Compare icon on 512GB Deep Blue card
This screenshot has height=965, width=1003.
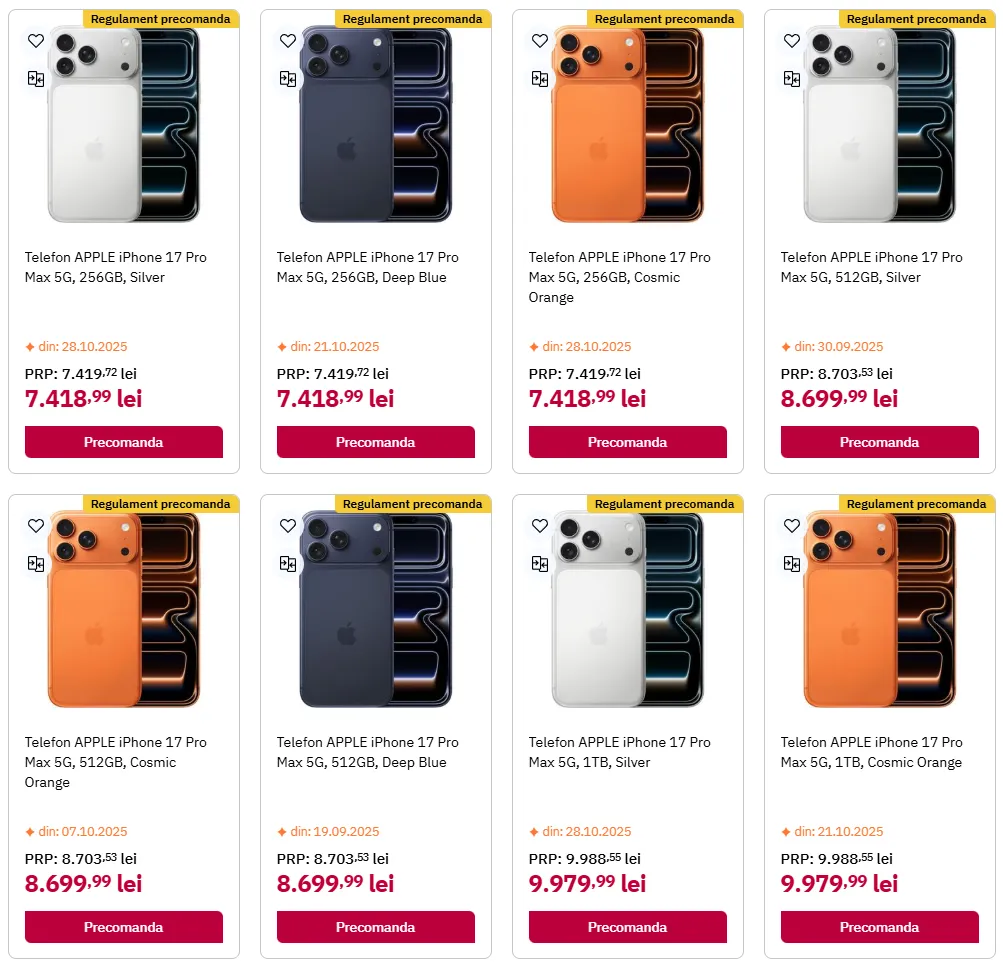(x=288, y=563)
